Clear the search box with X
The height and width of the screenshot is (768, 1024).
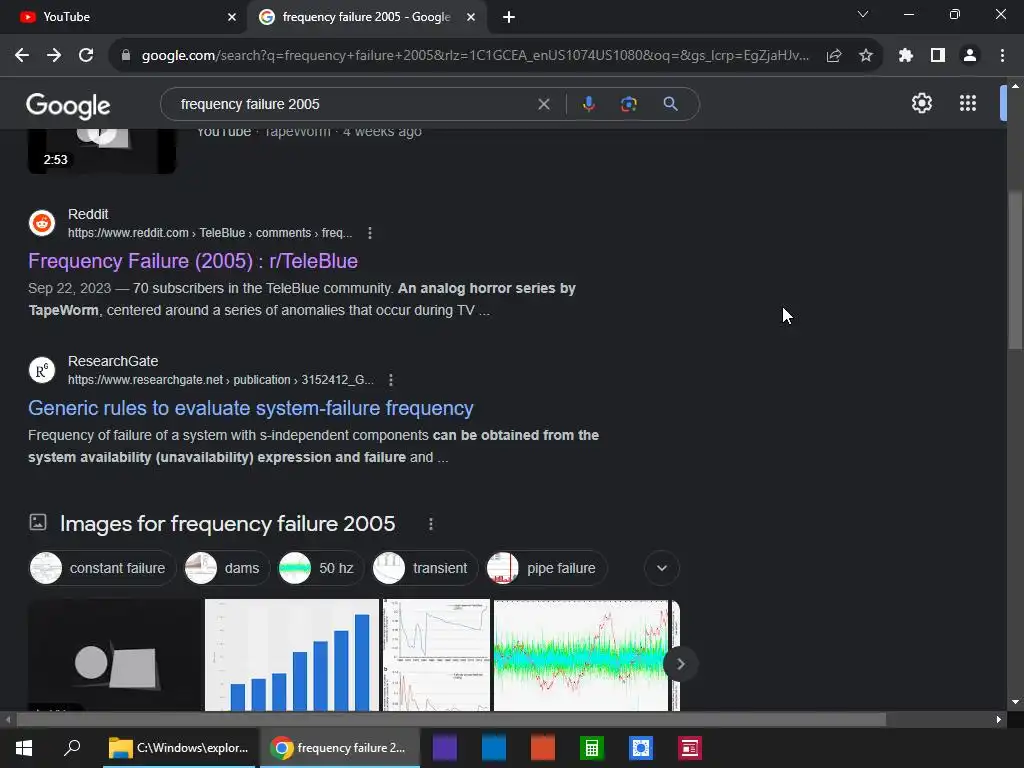tap(543, 104)
